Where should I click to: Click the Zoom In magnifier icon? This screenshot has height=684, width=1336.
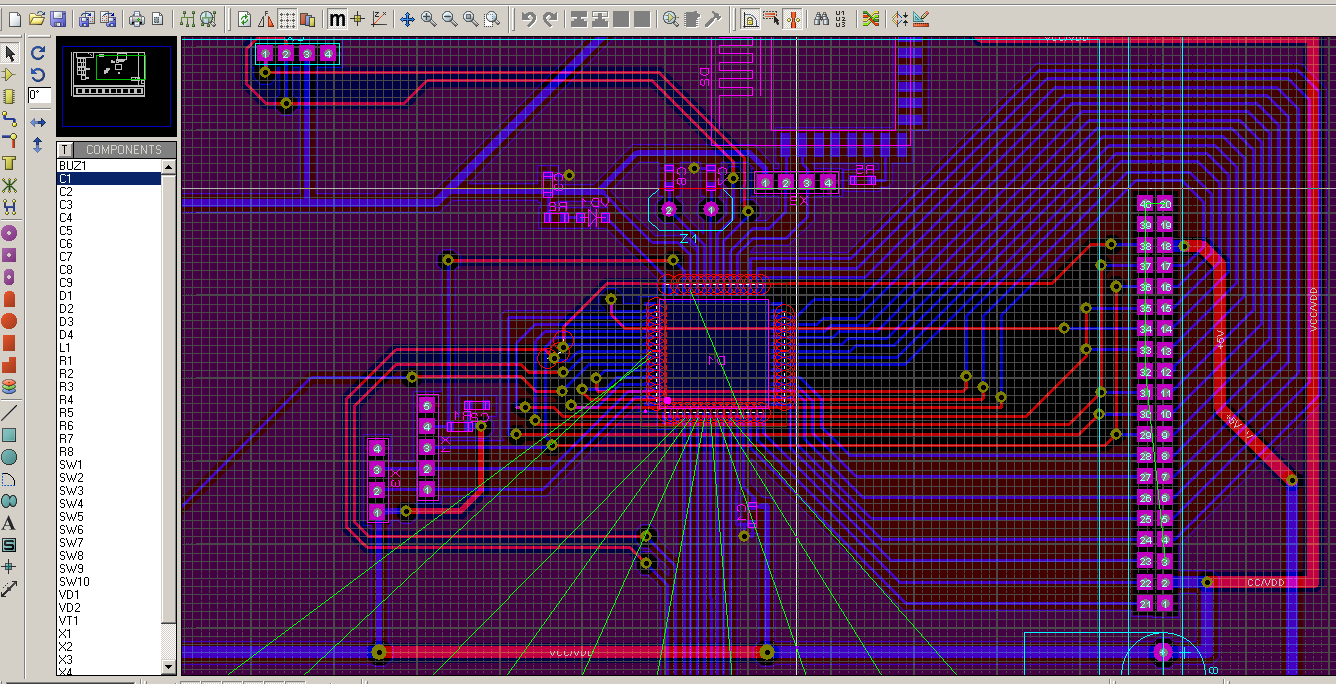point(428,19)
